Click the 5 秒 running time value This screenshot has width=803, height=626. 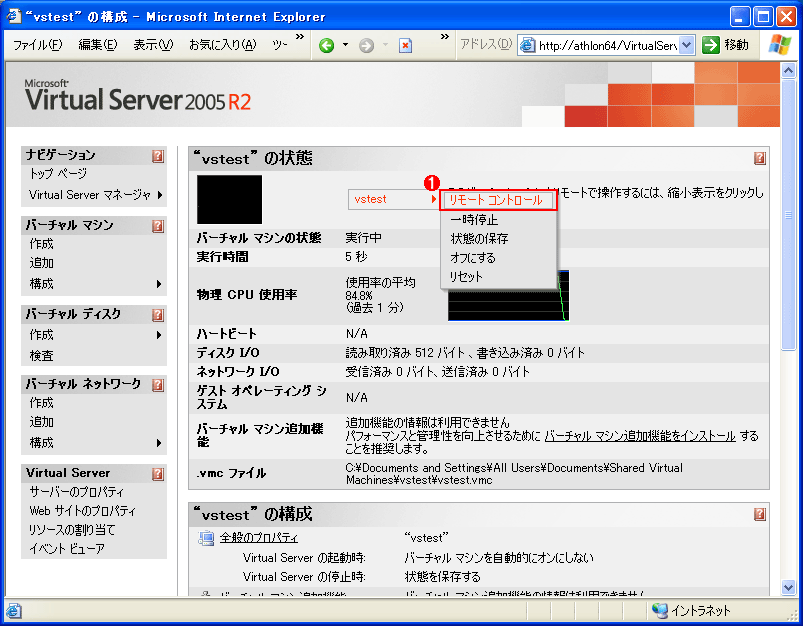point(356,257)
